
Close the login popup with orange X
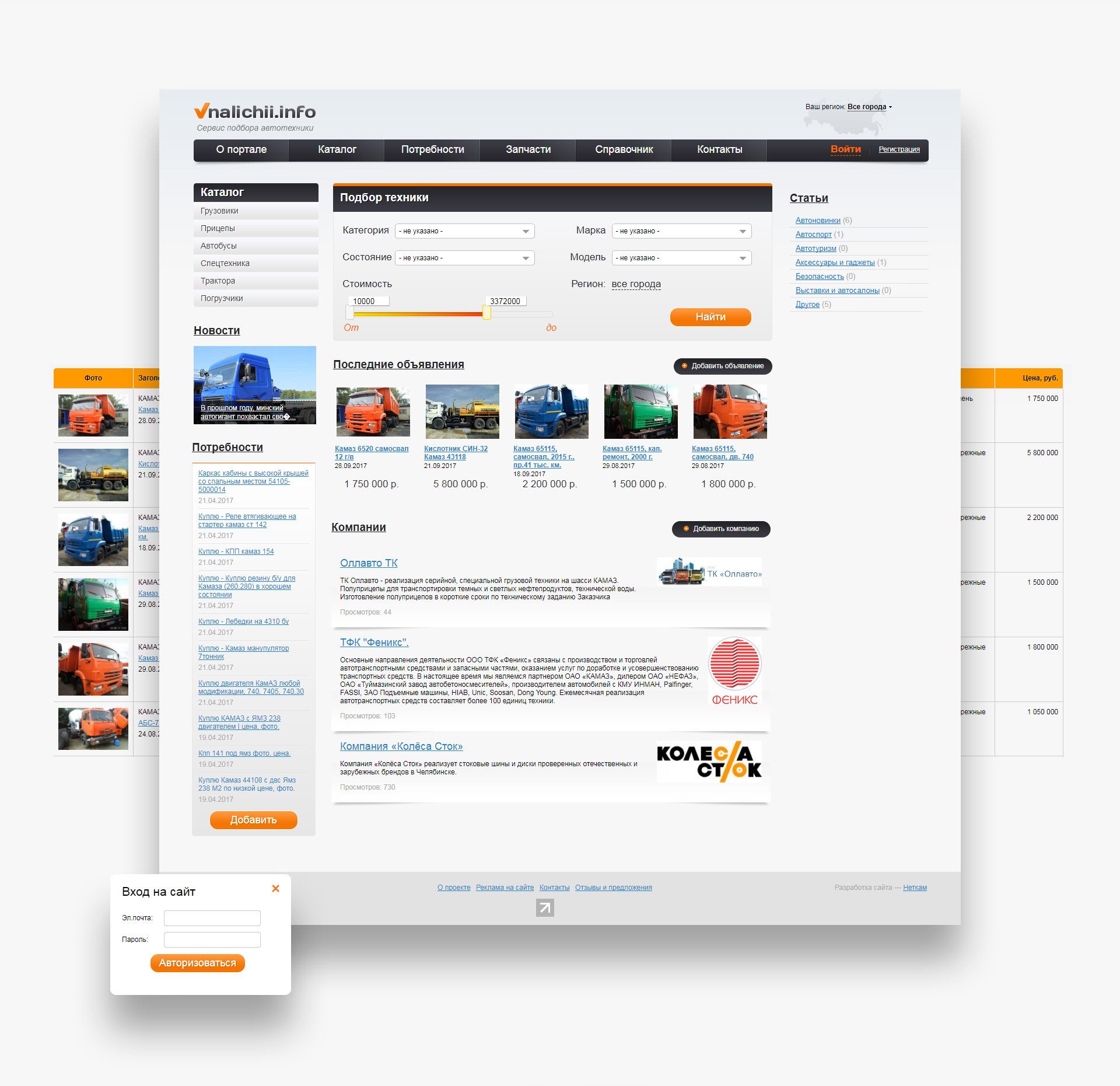[275, 889]
